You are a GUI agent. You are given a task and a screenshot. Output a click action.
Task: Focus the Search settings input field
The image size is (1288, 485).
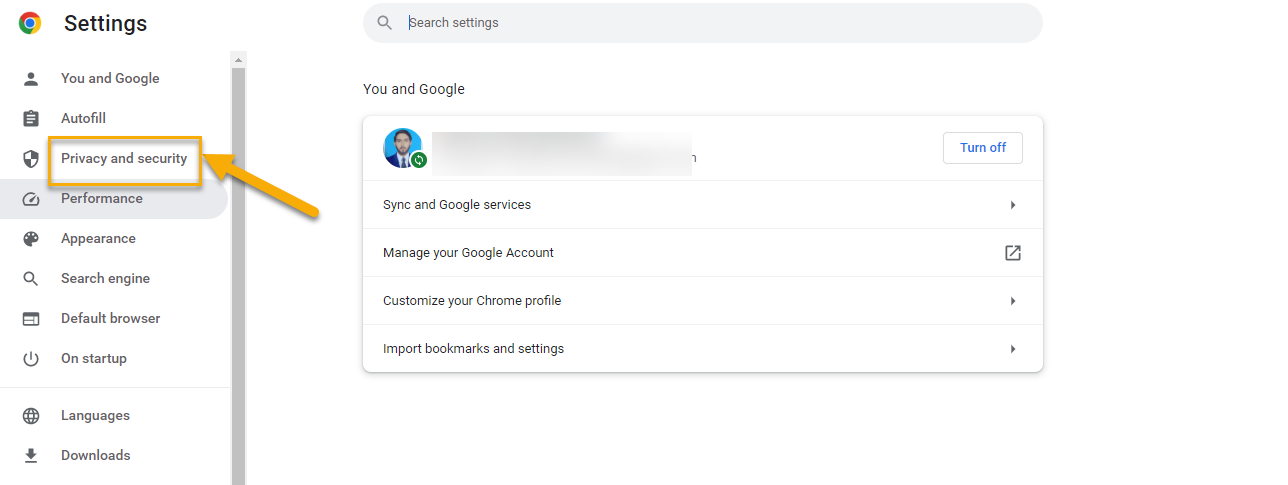tap(703, 22)
